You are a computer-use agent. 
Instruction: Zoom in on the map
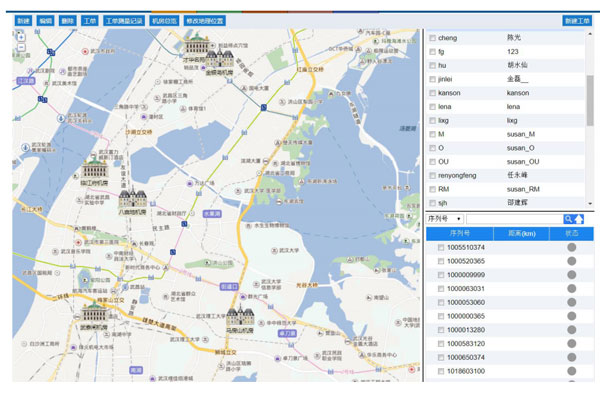click(21, 37)
